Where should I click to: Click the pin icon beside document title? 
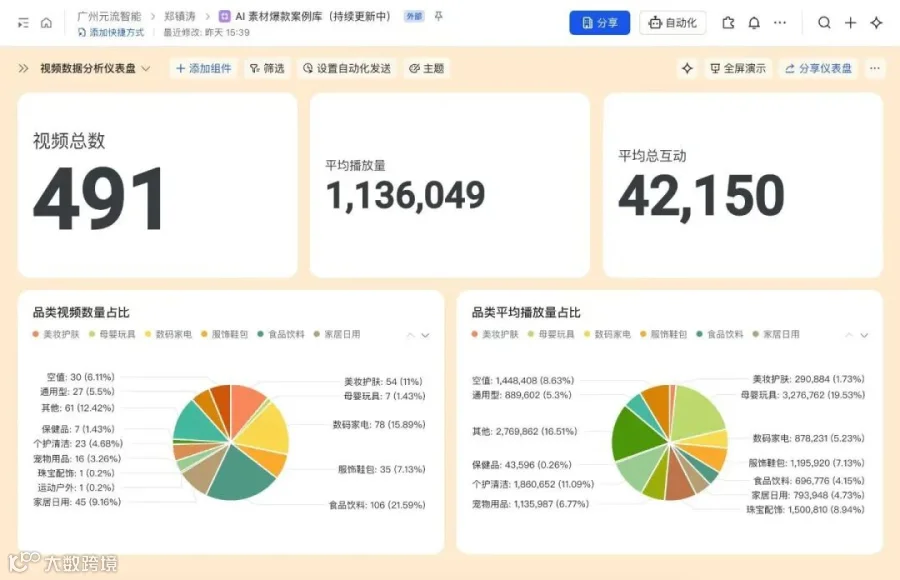(x=439, y=16)
